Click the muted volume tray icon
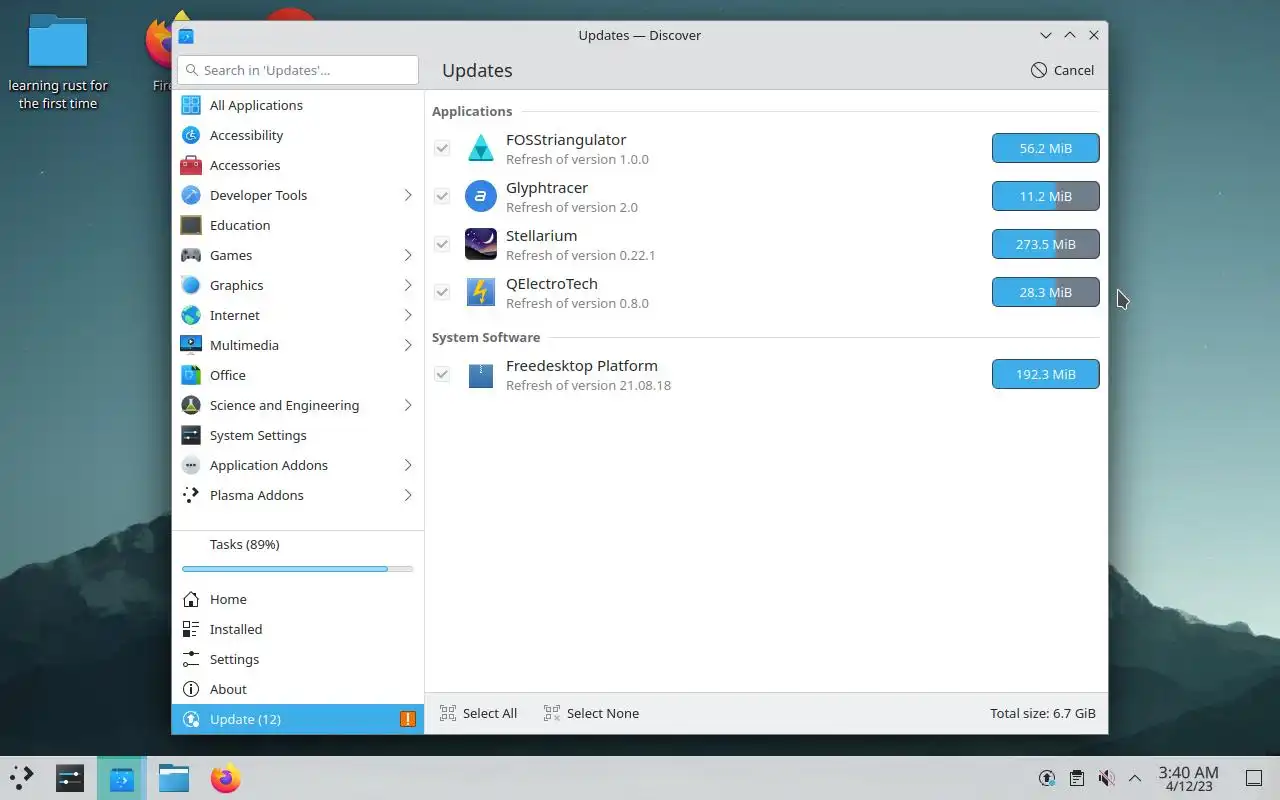 click(1106, 778)
